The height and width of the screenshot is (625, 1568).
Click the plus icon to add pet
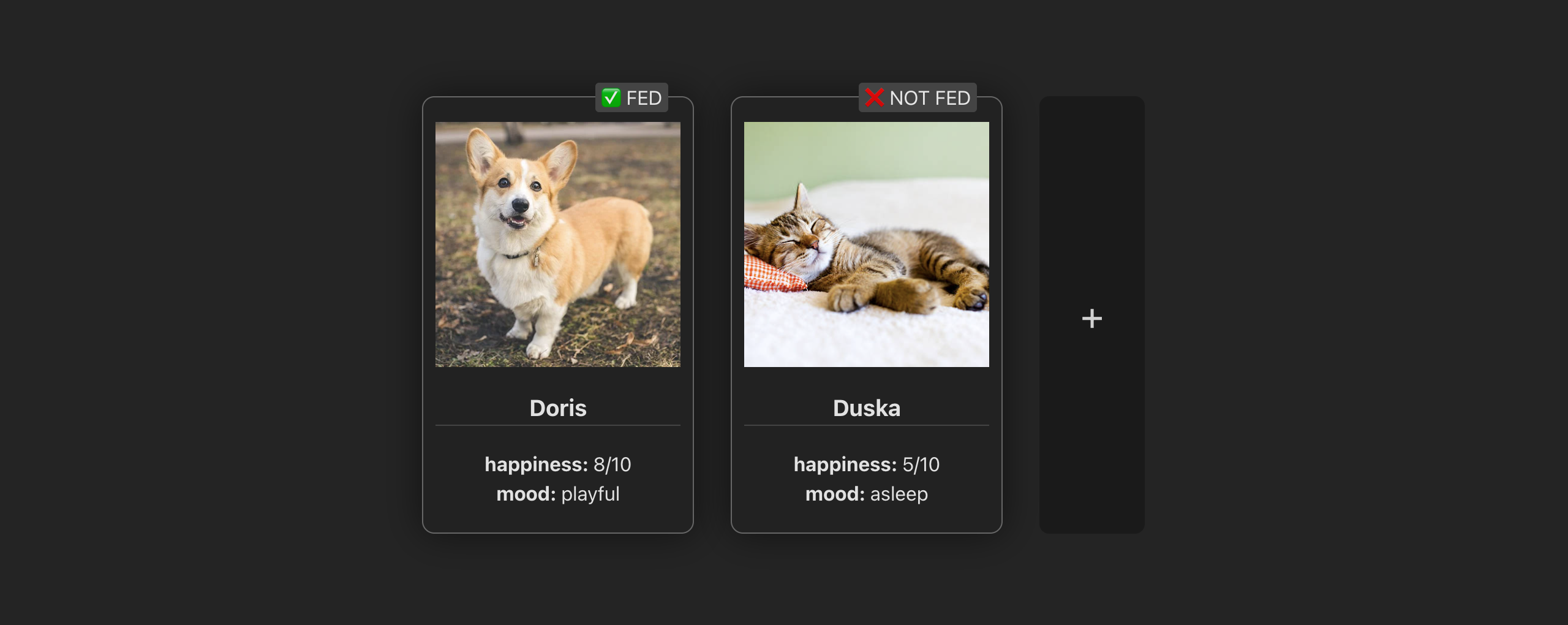pos(1091,318)
